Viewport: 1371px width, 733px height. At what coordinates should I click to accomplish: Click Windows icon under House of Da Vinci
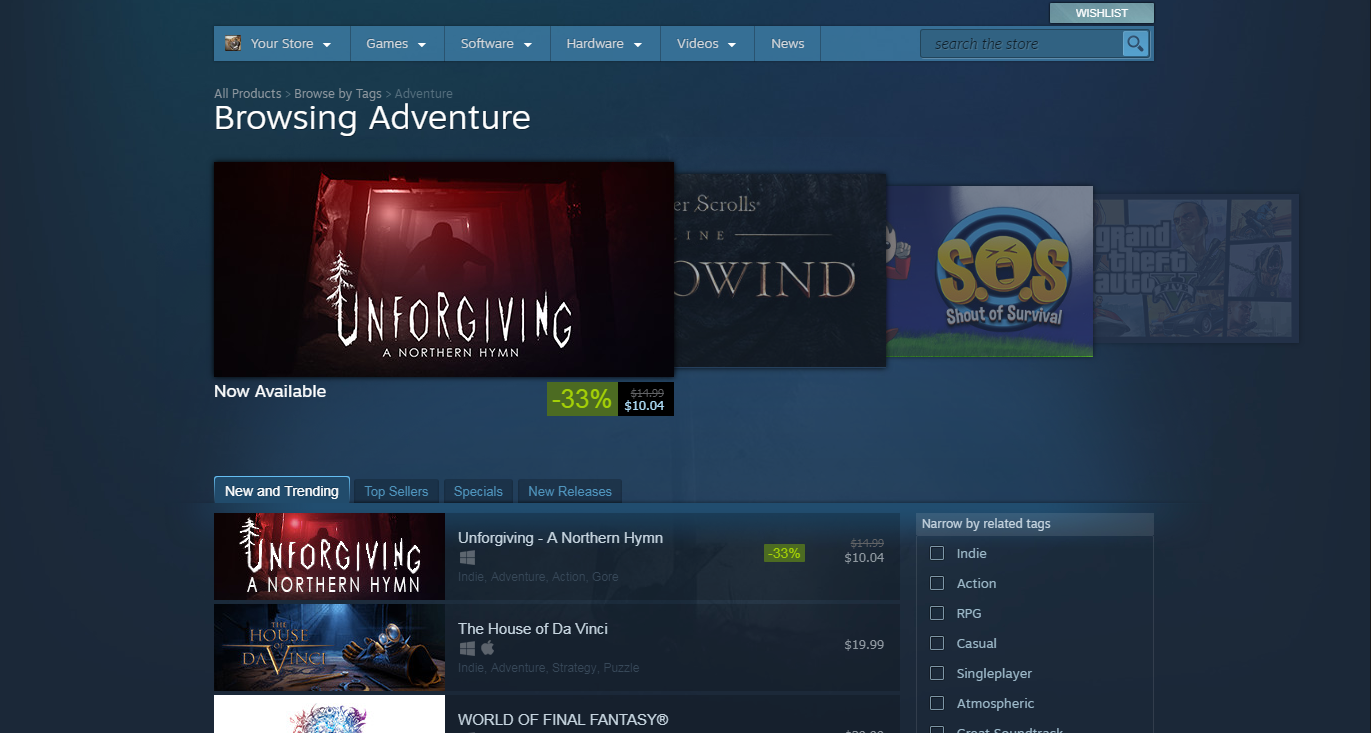pos(466,648)
